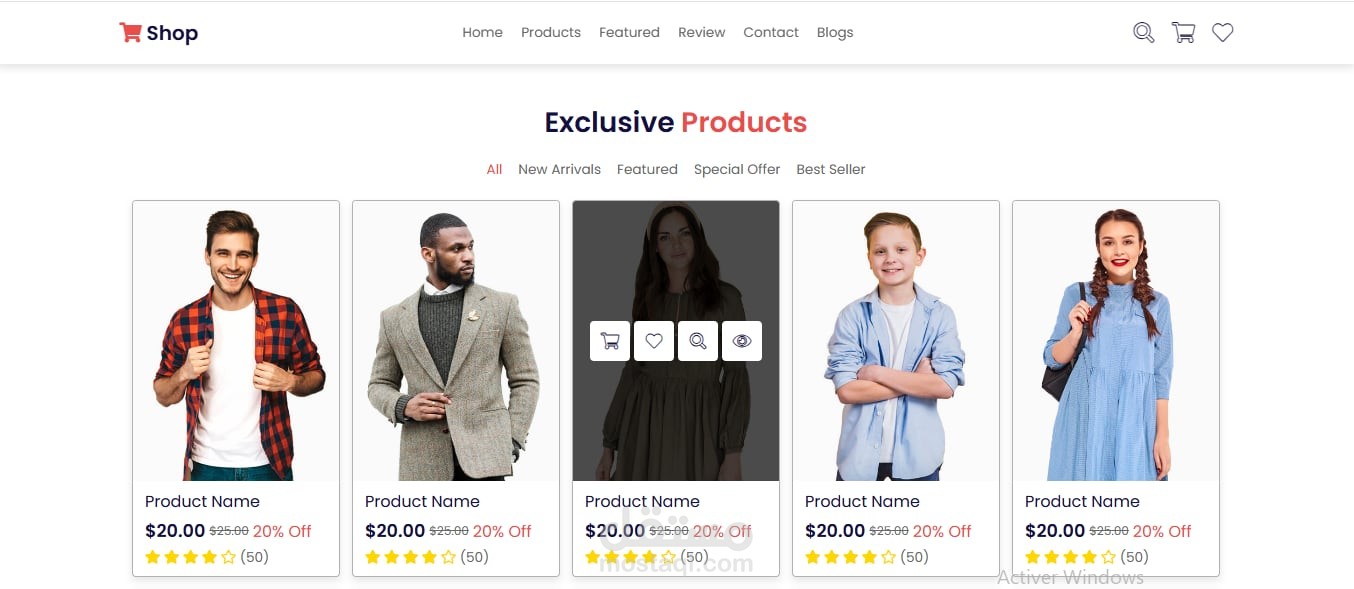Visit the Blogs page
Viewport: 1354px width, 589px height.
pyautogui.click(x=835, y=33)
